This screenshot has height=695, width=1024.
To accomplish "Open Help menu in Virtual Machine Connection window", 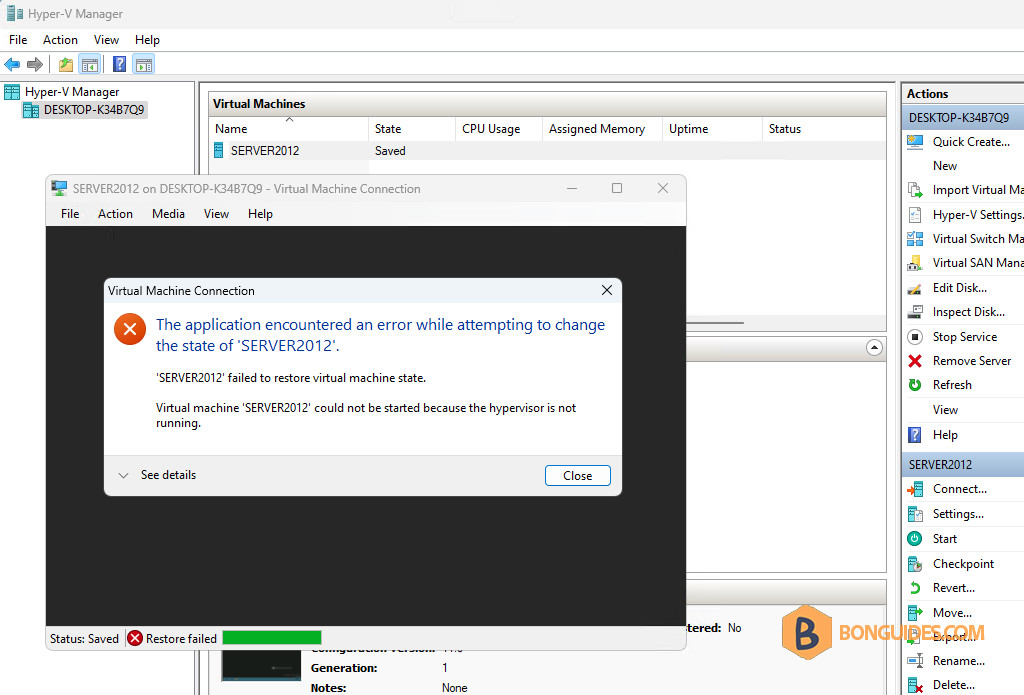I will tap(260, 214).
